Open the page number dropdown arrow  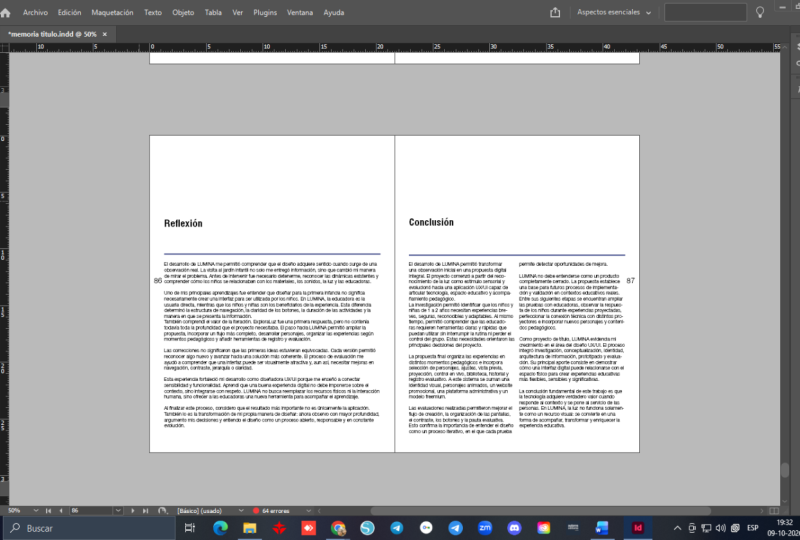[x=118, y=510]
